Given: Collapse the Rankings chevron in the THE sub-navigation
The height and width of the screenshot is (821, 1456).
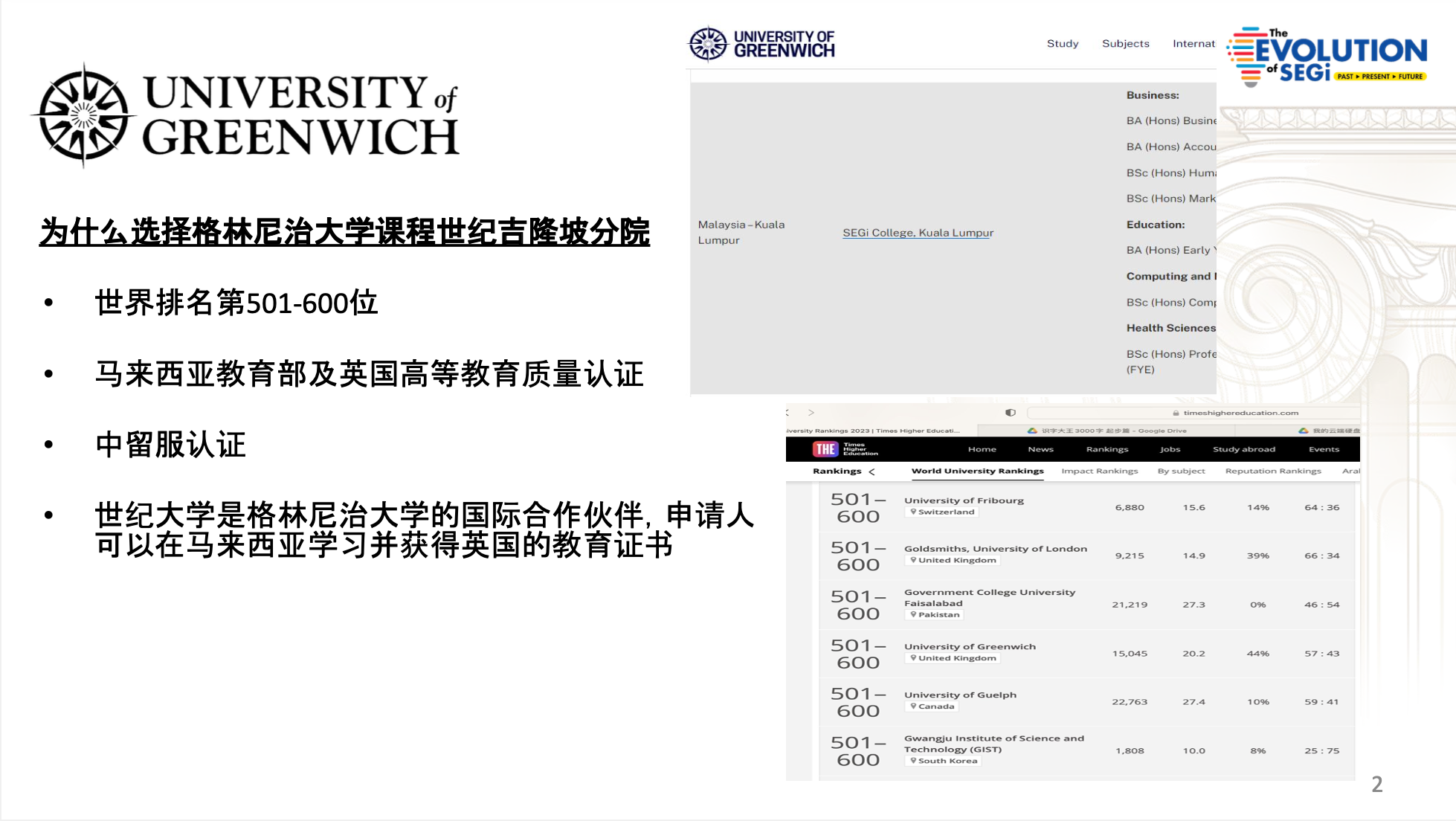Looking at the screenshot, I should pyautogui.click(x=872, y=471).
